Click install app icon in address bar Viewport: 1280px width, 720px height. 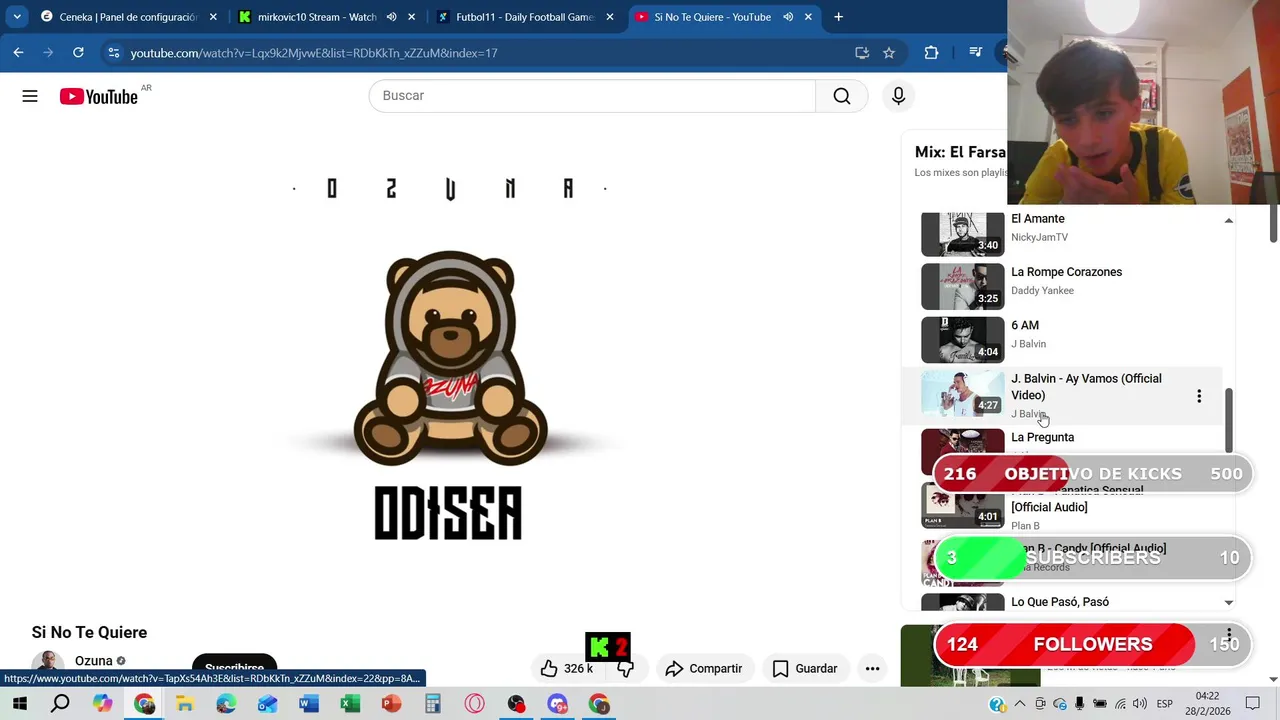(862, 53)
